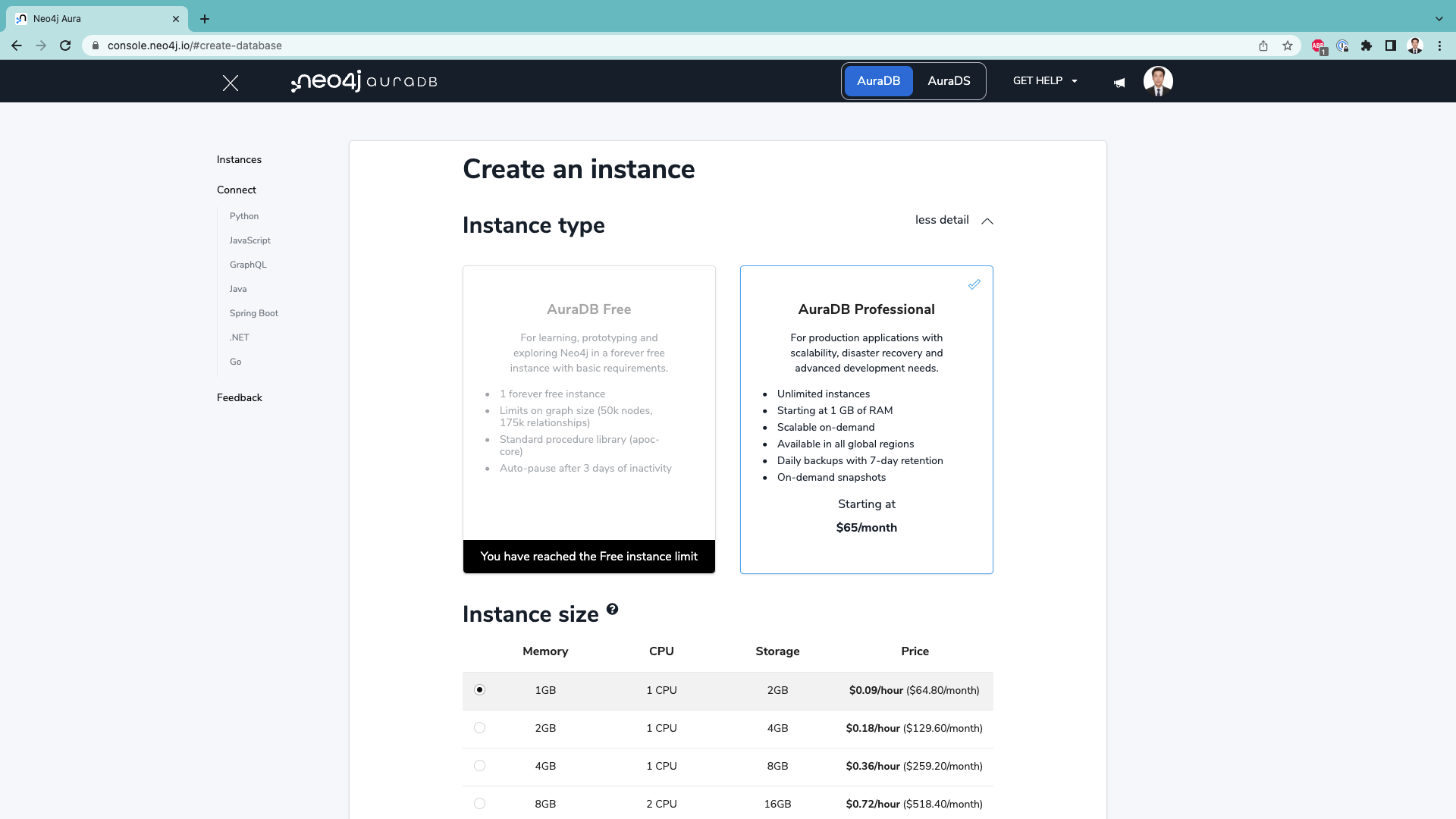Reload the page with refresh icon
The width and height of the screenshot is (1456, 819).
click(x=65, y=45)
